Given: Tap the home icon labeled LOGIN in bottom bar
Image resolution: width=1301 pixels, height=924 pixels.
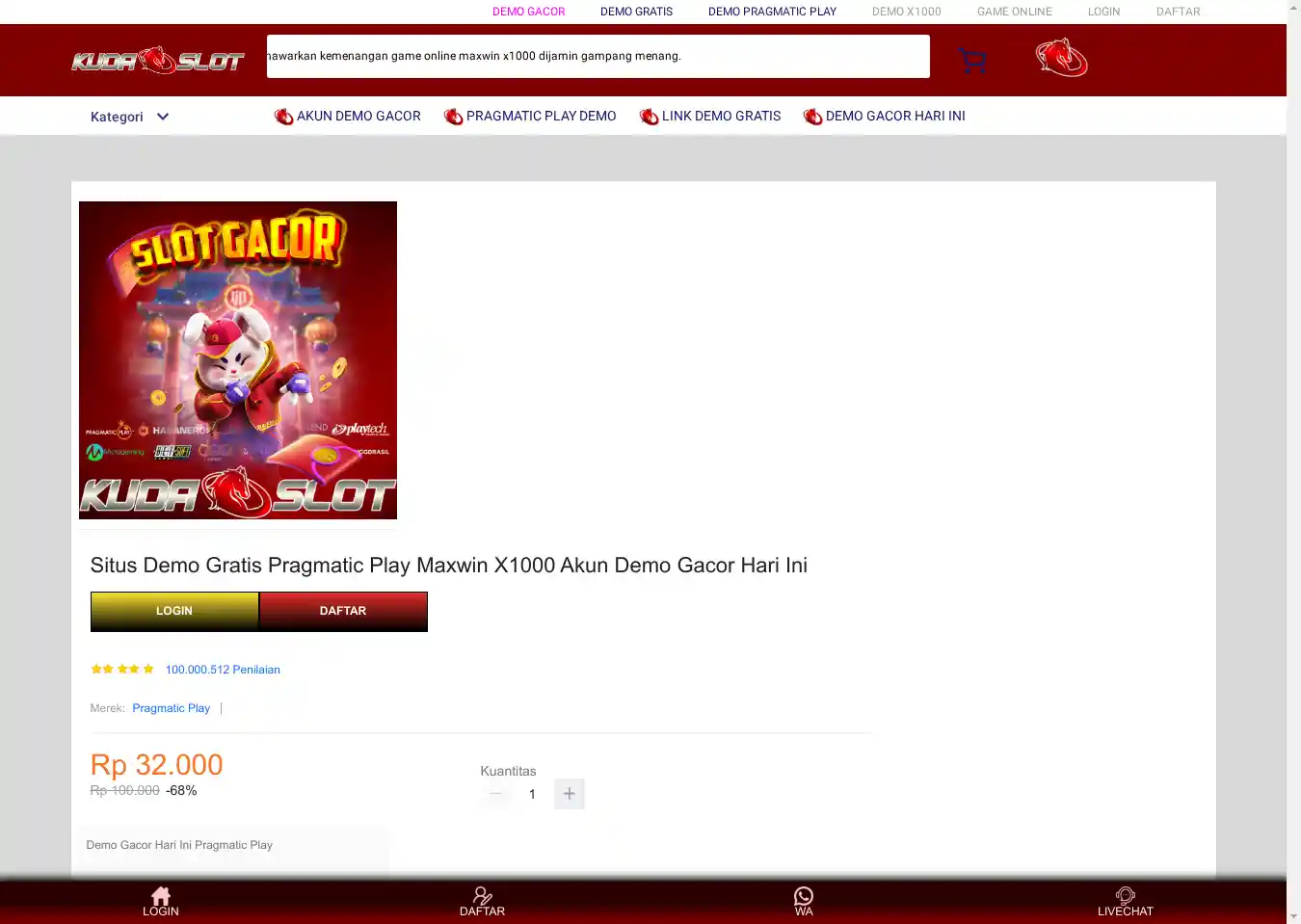Looking at the screenshot, I should [161, 901].
